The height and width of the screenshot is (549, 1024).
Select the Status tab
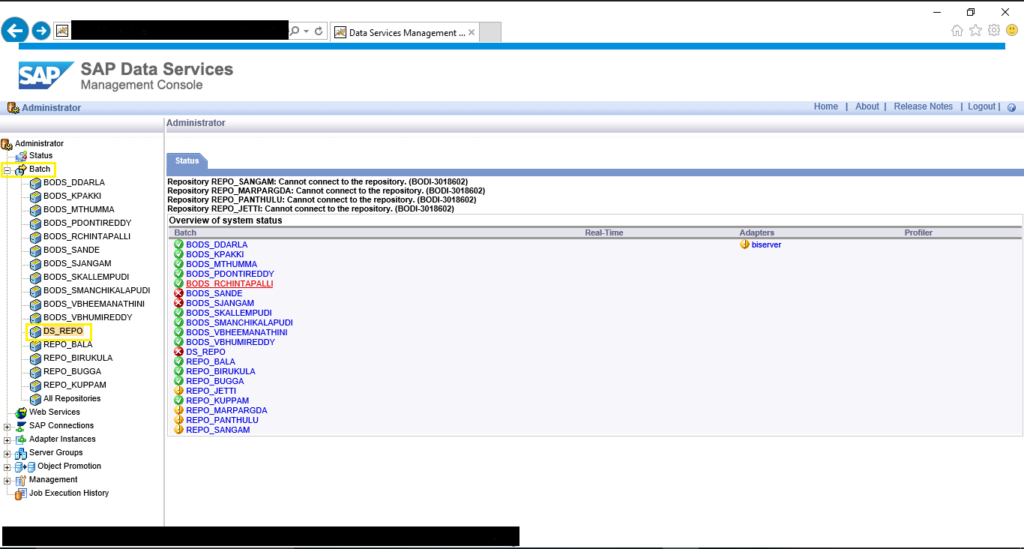click(187, 161)
